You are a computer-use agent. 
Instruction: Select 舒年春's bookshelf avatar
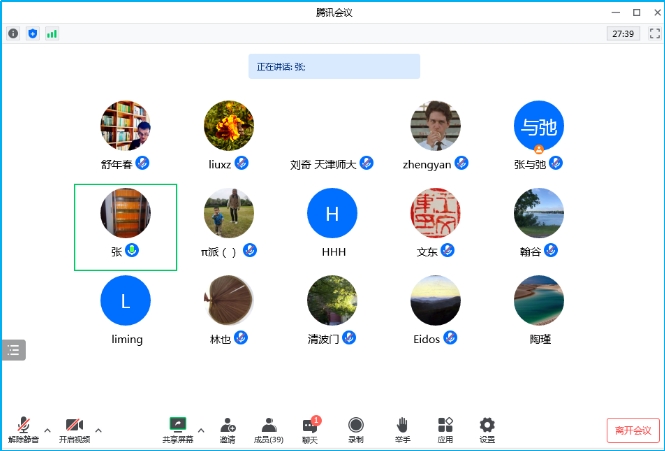tap(125, 126)
